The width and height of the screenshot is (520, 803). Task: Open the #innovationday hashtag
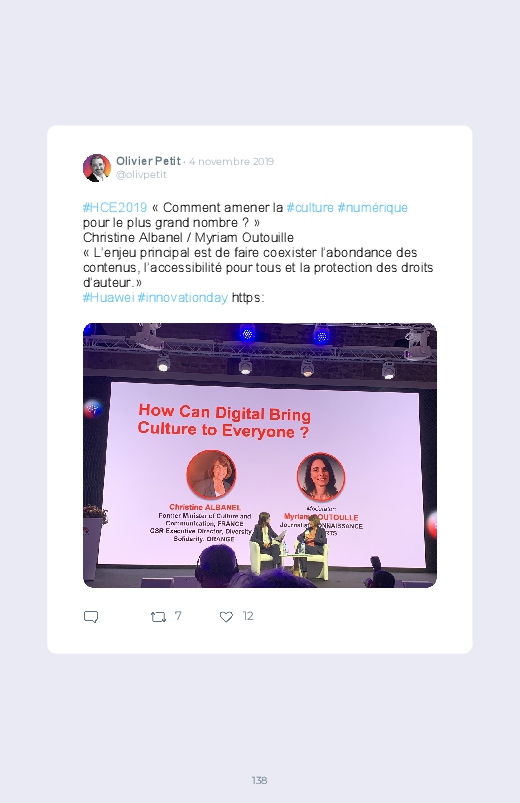[182, 298]
